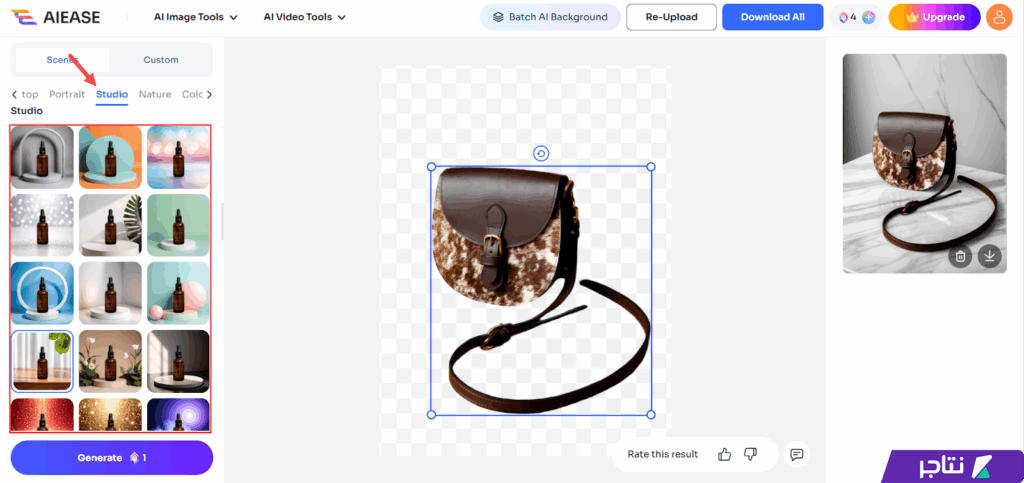1024x483 pixels.
Task: Expand the AI Video Tools dropdown
Action: [x=304, y=17]
